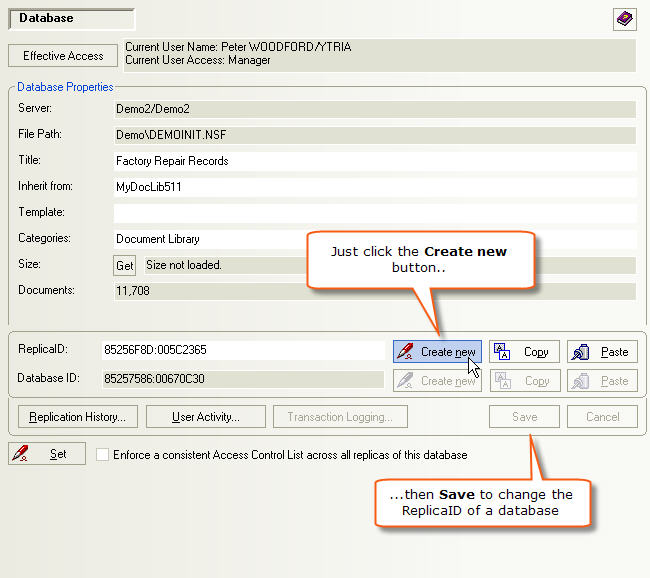Enable the consistent Access Control List checkbox
This screenshot has width=650, height=578.
tap(102, 454)
